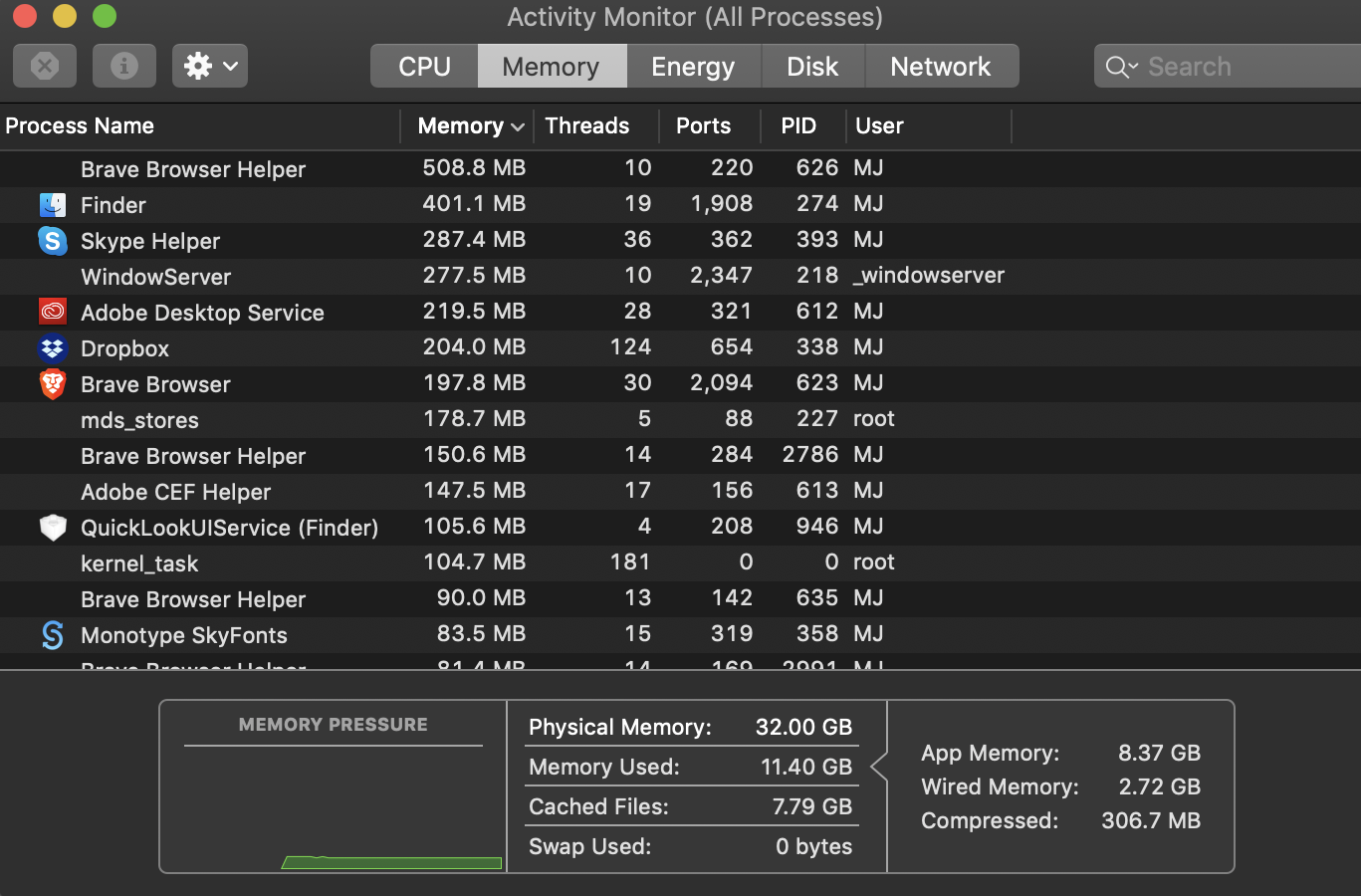Select Brave Browser Helper with PID 2786

pos(680,456)
